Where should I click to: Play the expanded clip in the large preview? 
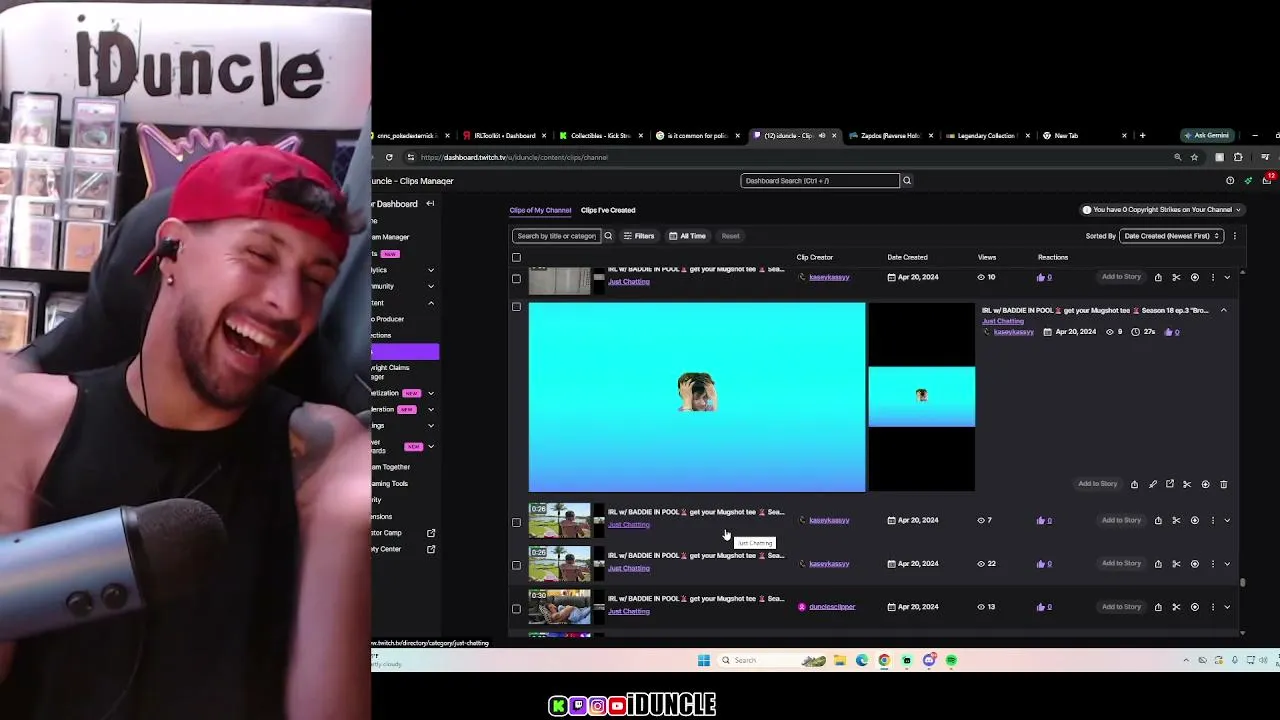pos(697,397)
